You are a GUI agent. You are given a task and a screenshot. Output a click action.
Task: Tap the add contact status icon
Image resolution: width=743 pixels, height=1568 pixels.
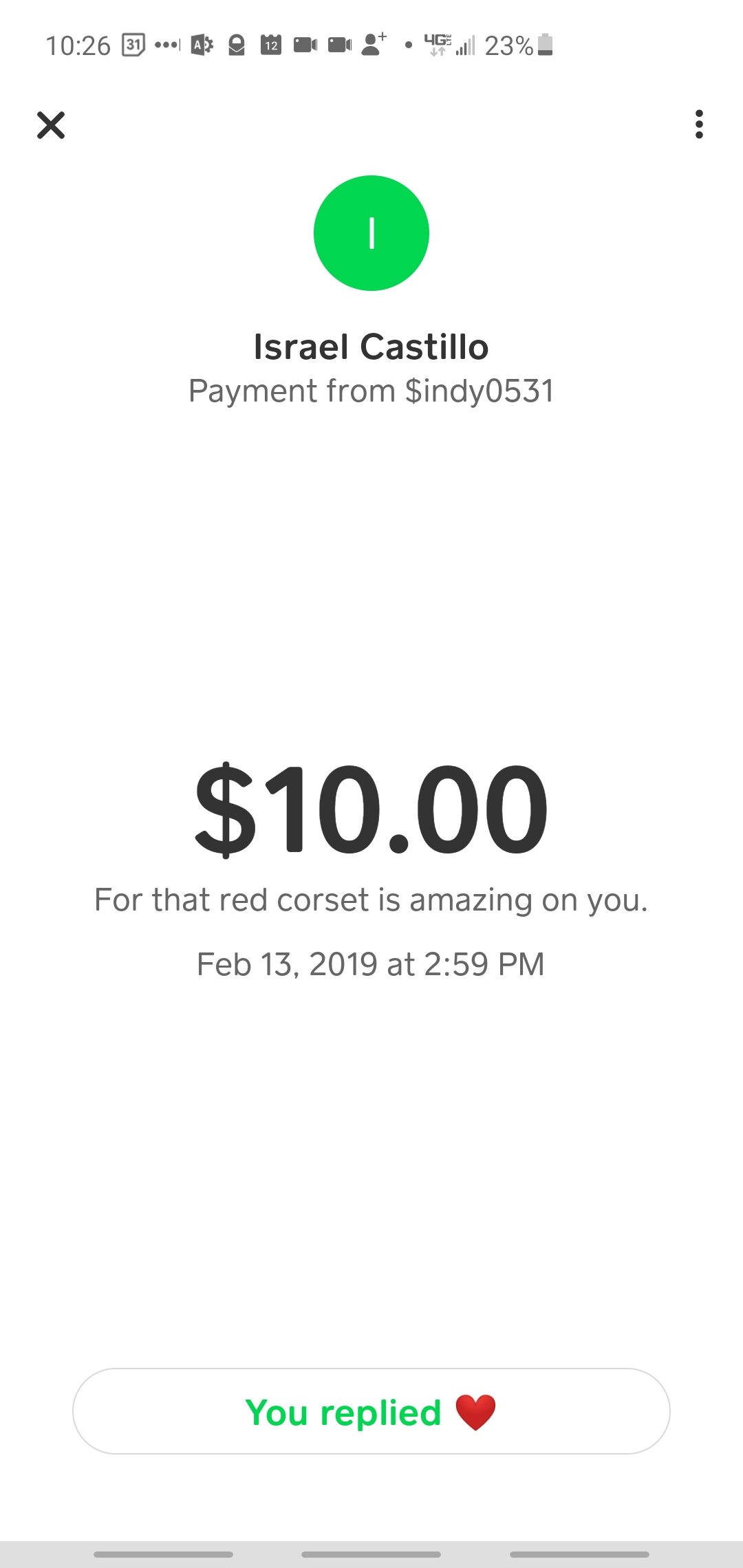pyautogui.click(x=374, y=44)
